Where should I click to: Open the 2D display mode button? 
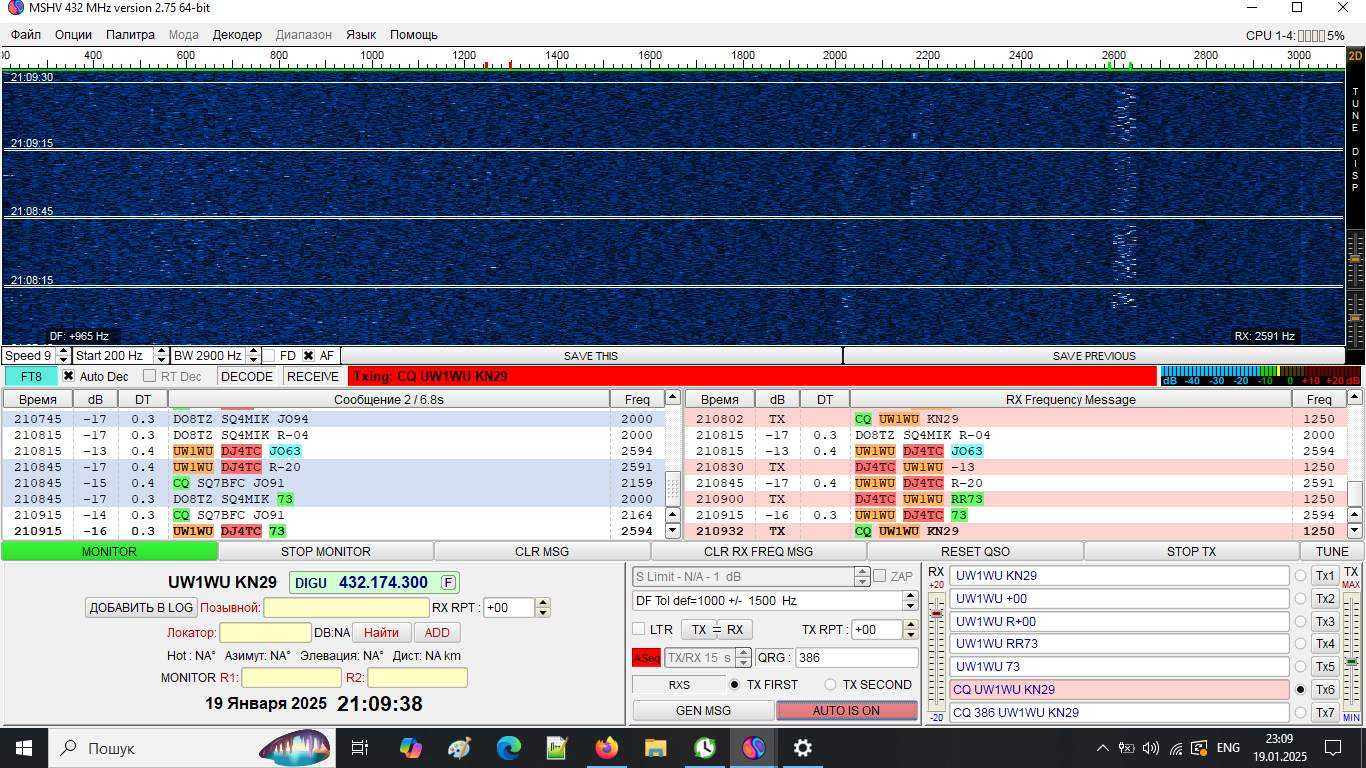[1355, 57]
